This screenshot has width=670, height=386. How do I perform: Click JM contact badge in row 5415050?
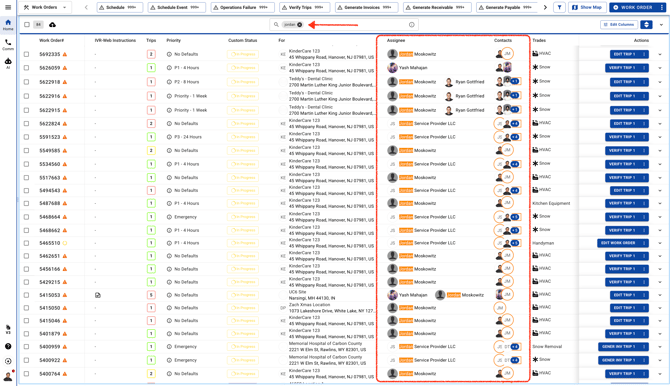[x=500, y=308]
